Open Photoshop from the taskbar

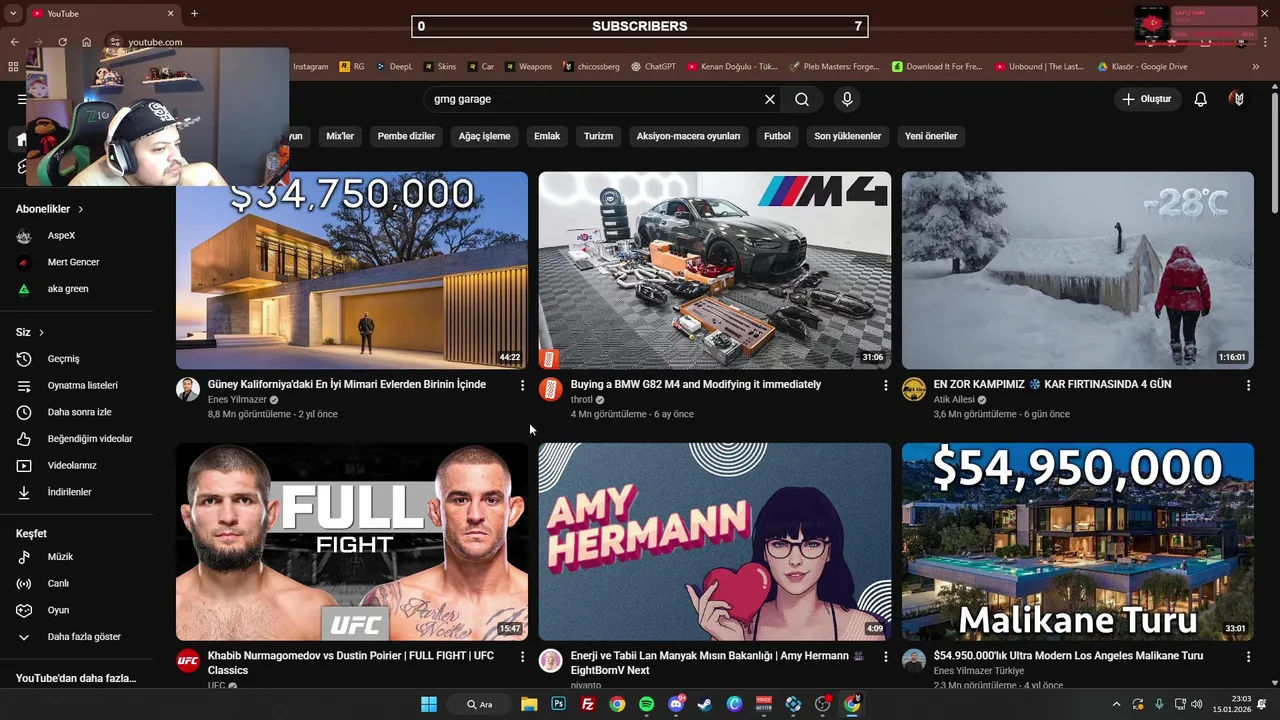click(558, 704)
